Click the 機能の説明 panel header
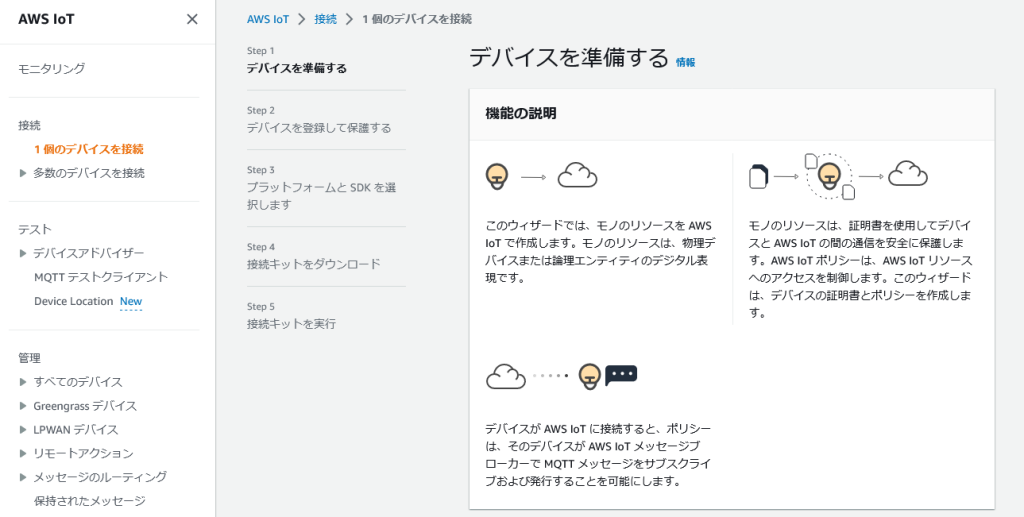This screenshot has height=517, width=1024. point(731,114)
